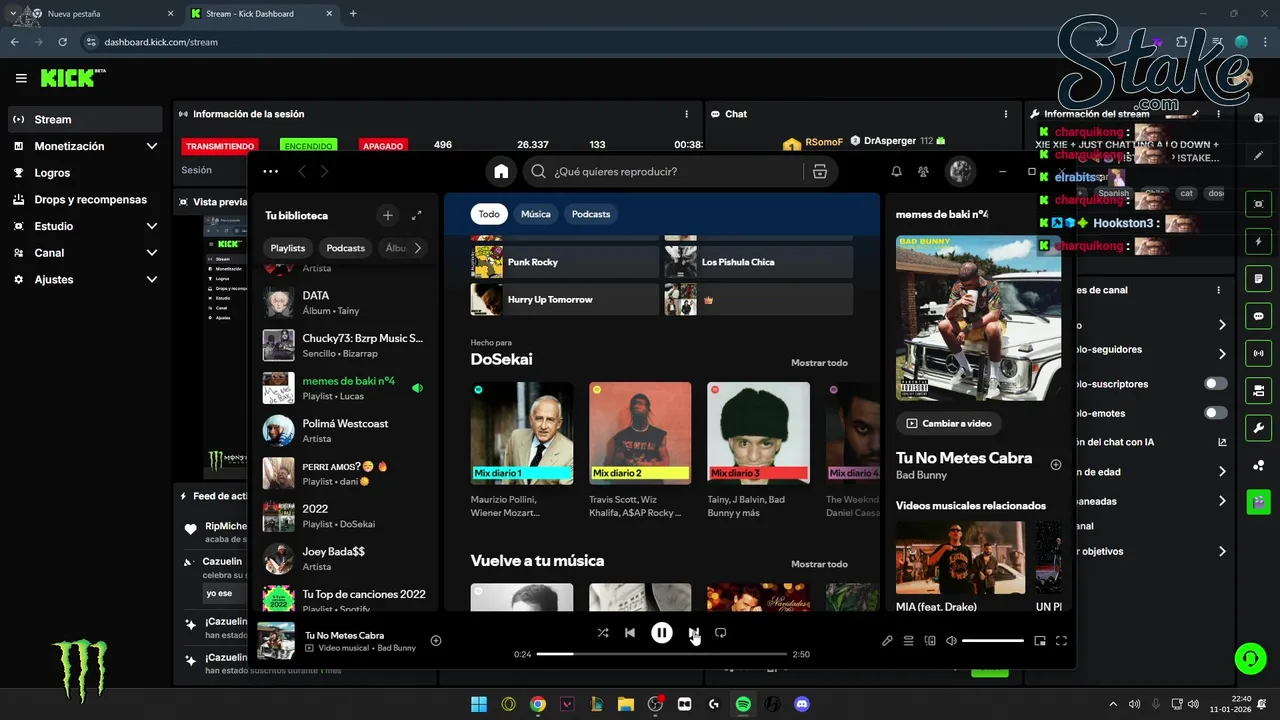Expand Tu biblioteca with arrows icon
The image size is (1280, 720).
click(417, 215)
